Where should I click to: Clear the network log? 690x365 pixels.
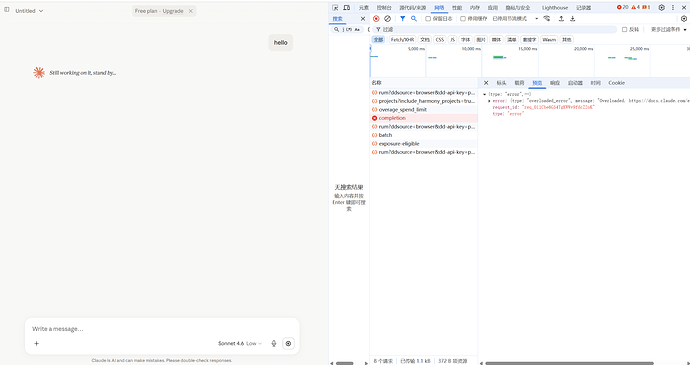[x=387, y=18]
